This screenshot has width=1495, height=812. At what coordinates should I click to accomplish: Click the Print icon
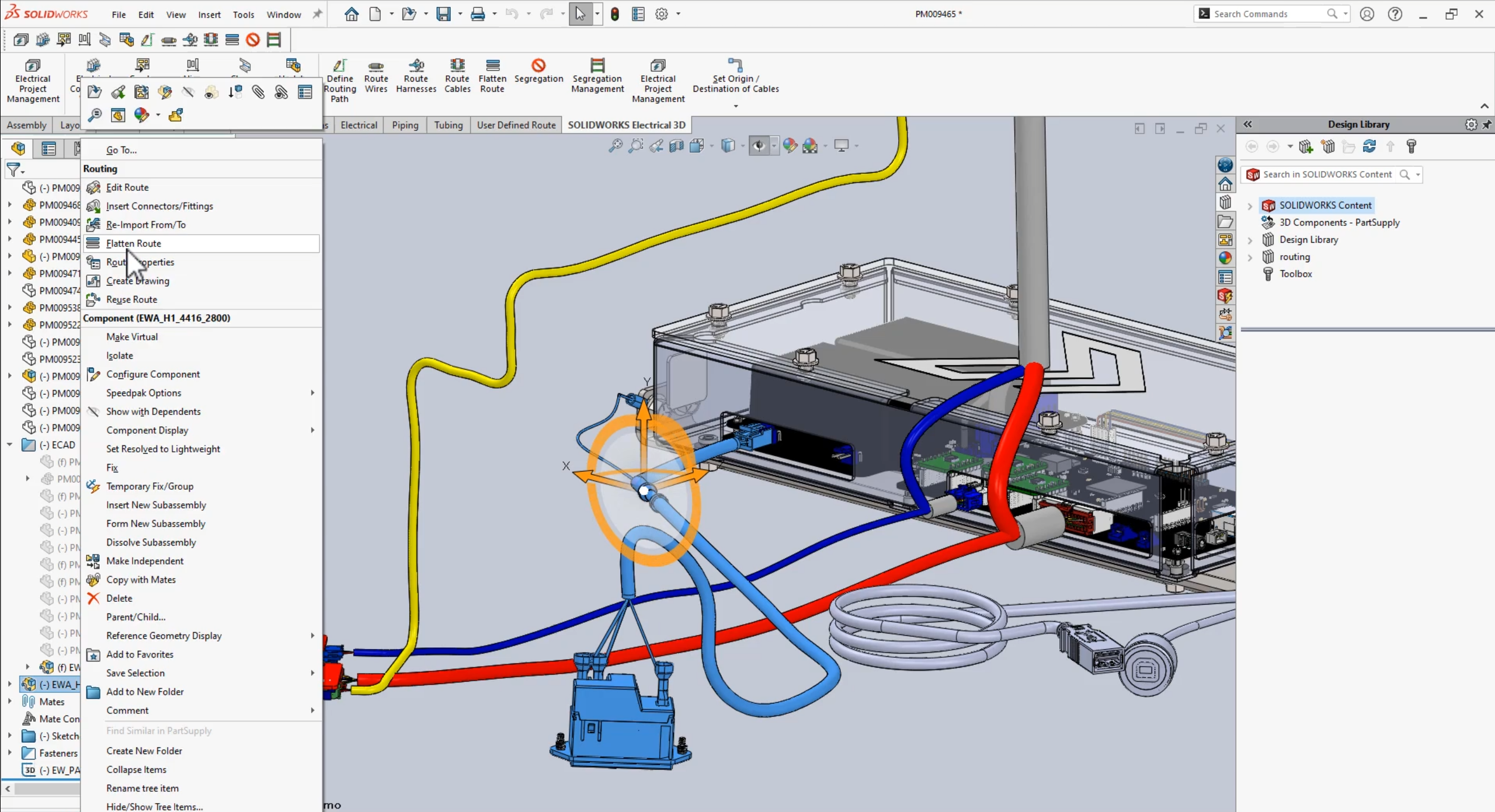click(478, 14)
